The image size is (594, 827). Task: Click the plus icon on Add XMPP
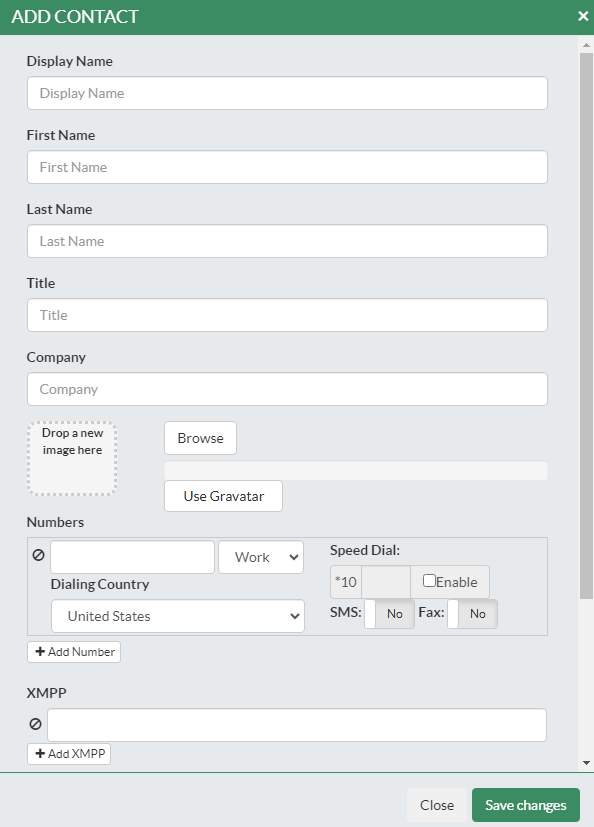point(40,753)
